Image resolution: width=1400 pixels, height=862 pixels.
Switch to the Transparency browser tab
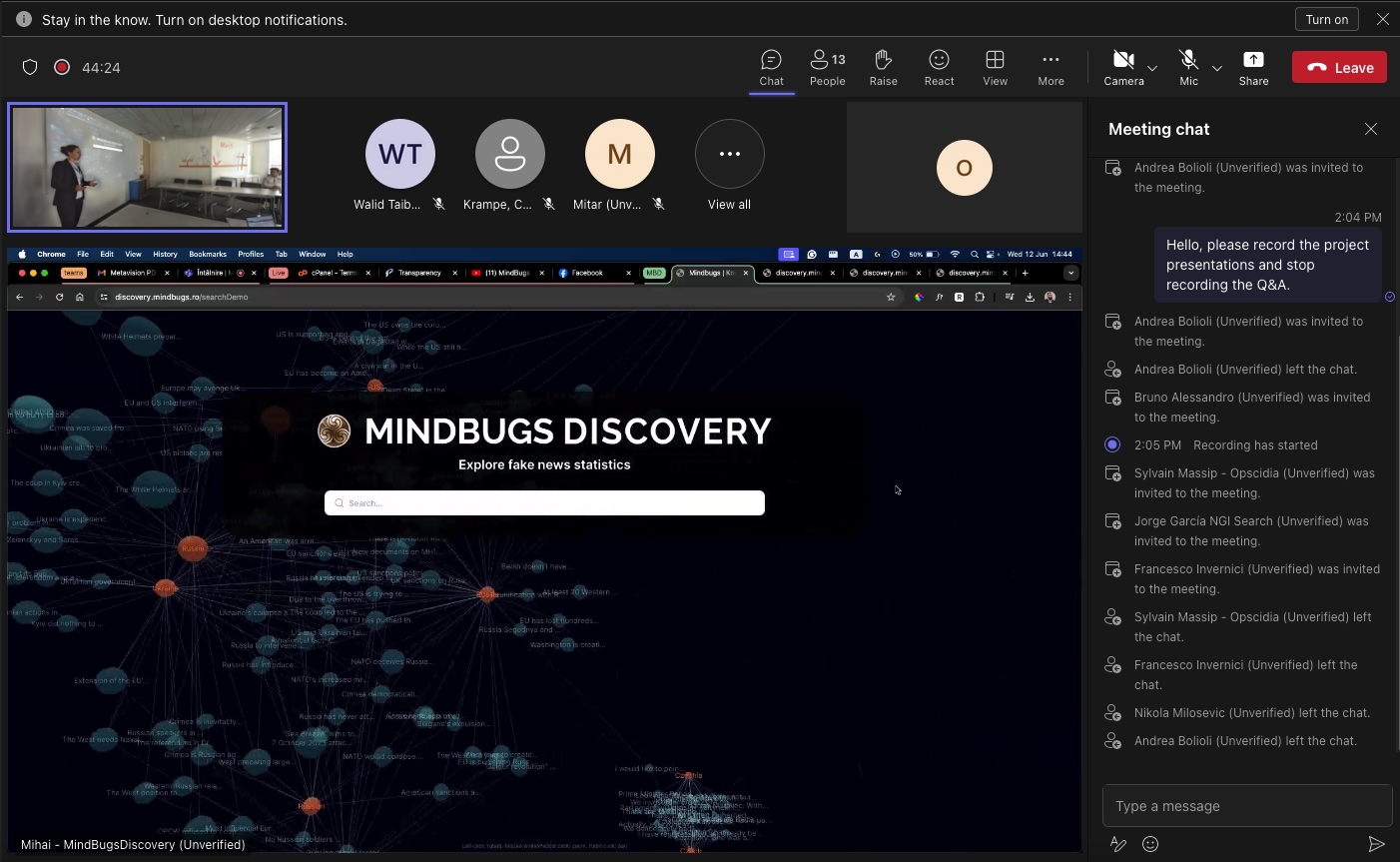coord(420,273)
